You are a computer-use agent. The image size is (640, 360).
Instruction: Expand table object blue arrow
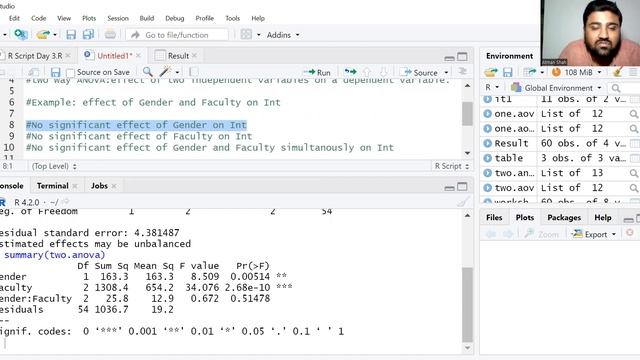(x=487, y=158)
